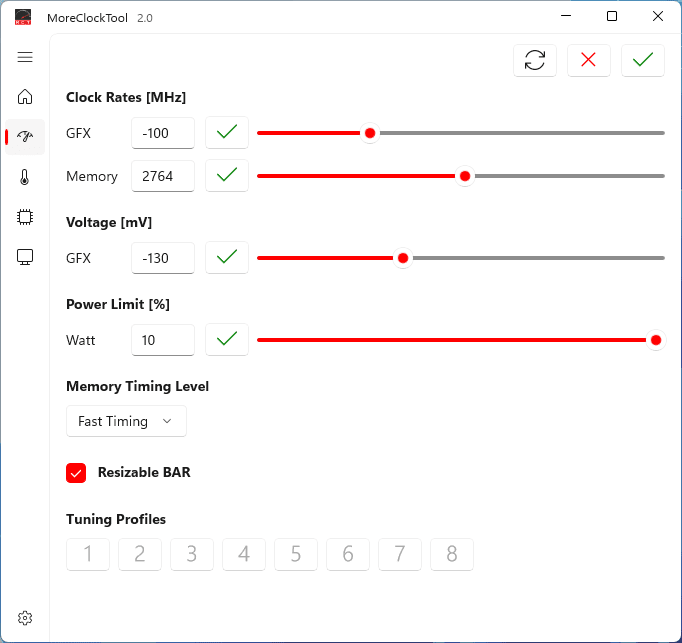Open the monitor display page

tap(25, 257)
